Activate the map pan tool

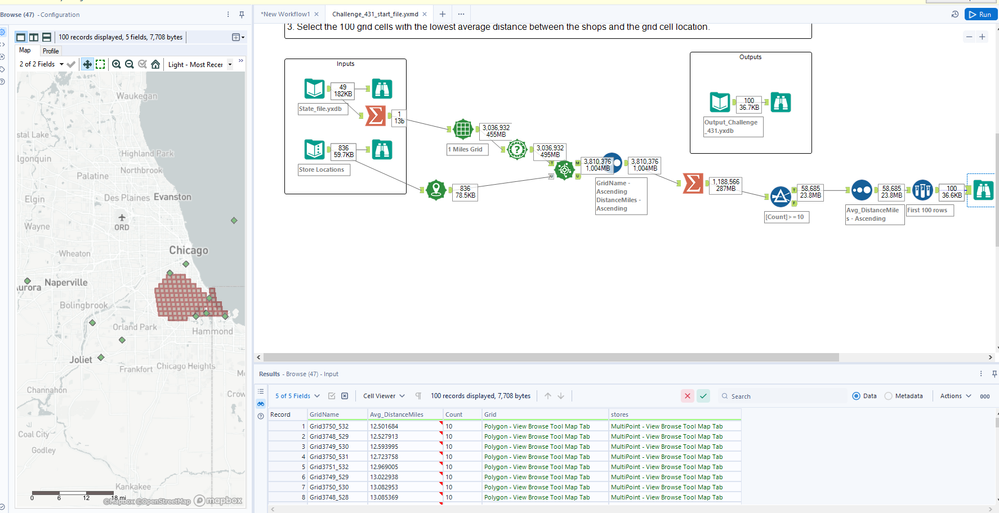[87, 64]
